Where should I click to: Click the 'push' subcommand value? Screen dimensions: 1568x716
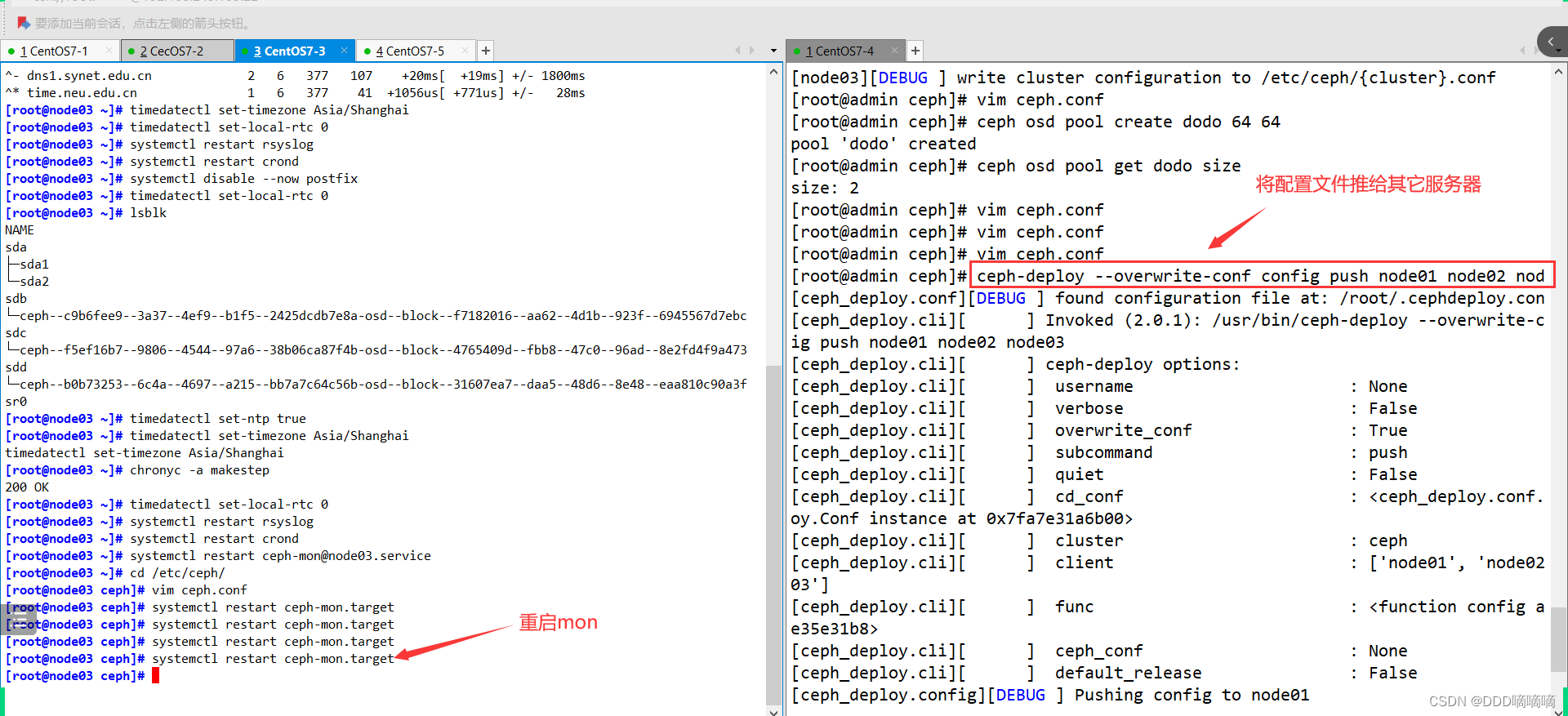pyautogui.click(x=1388, y=452)
